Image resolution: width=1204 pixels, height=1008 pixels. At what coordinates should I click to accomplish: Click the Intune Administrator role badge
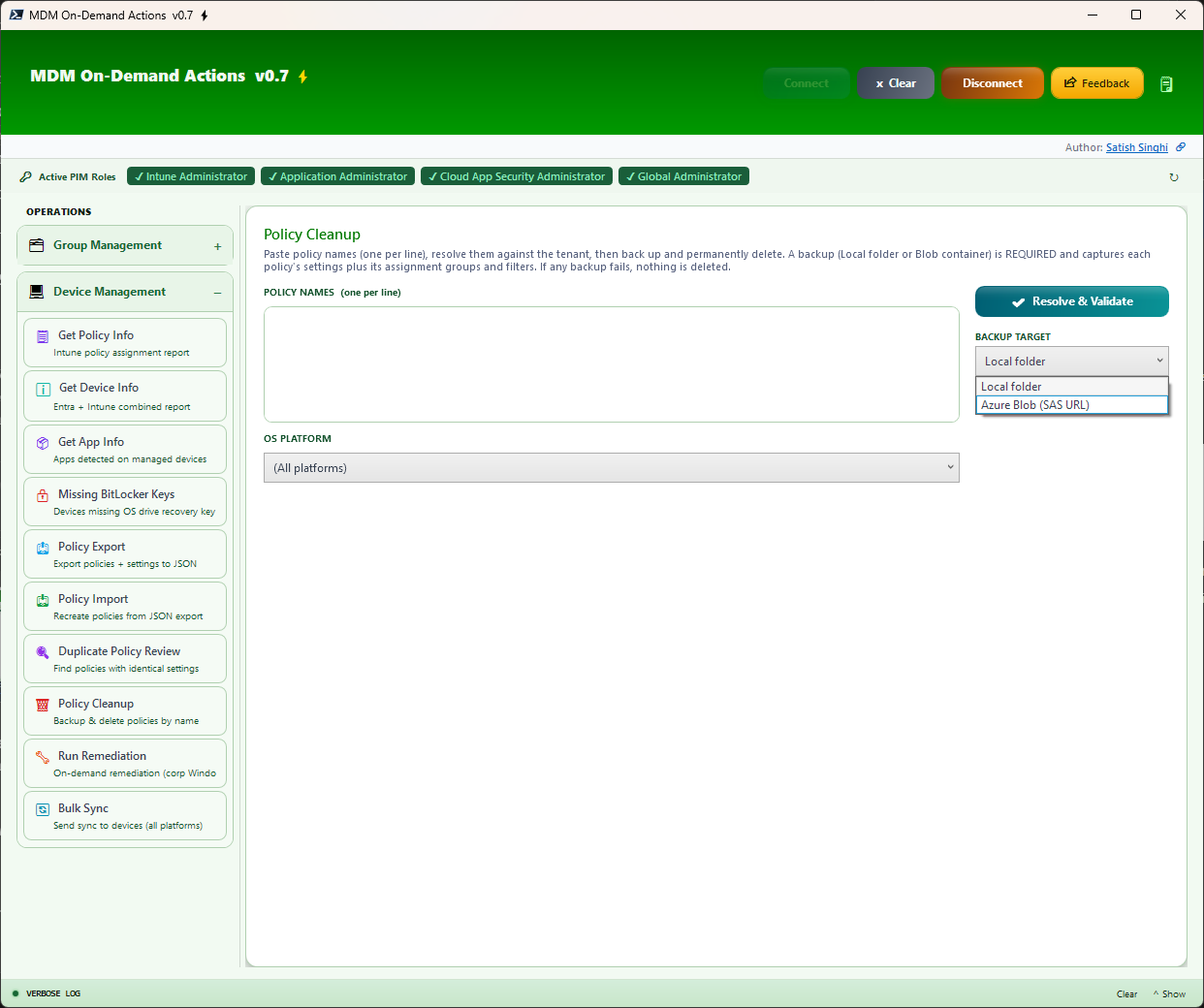(191, 176)
